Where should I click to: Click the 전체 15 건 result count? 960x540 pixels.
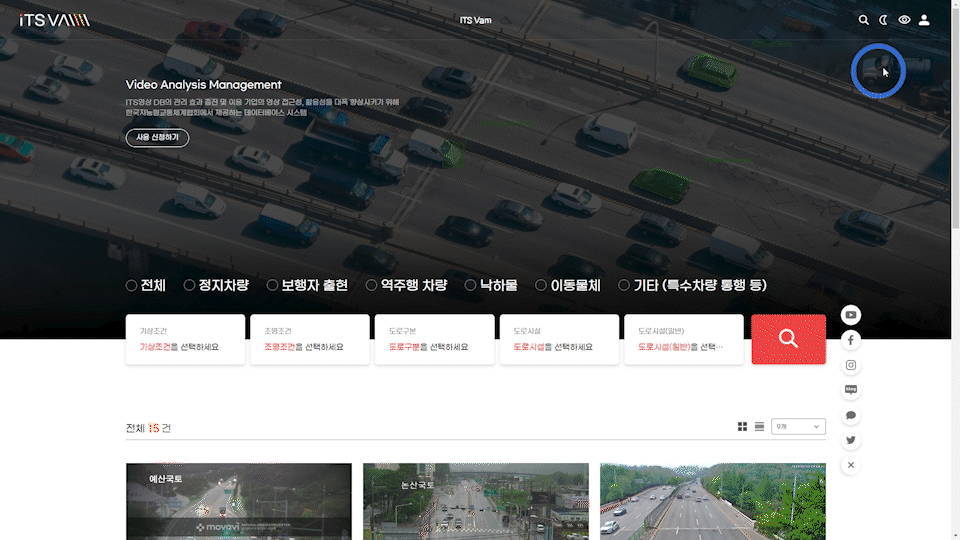pyautogui.click(x=148, y=428)
